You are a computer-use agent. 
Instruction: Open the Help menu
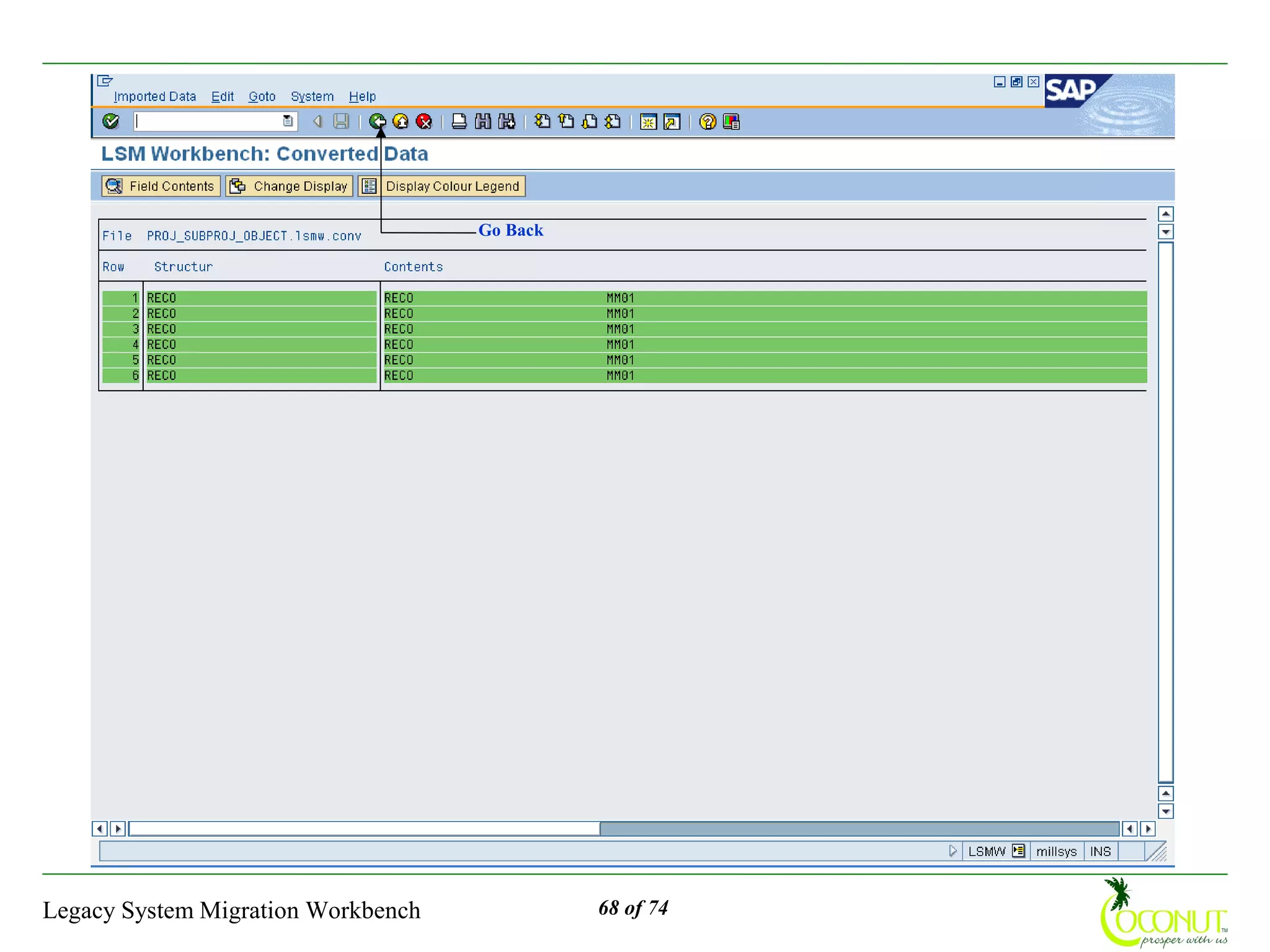click(362, 97)
